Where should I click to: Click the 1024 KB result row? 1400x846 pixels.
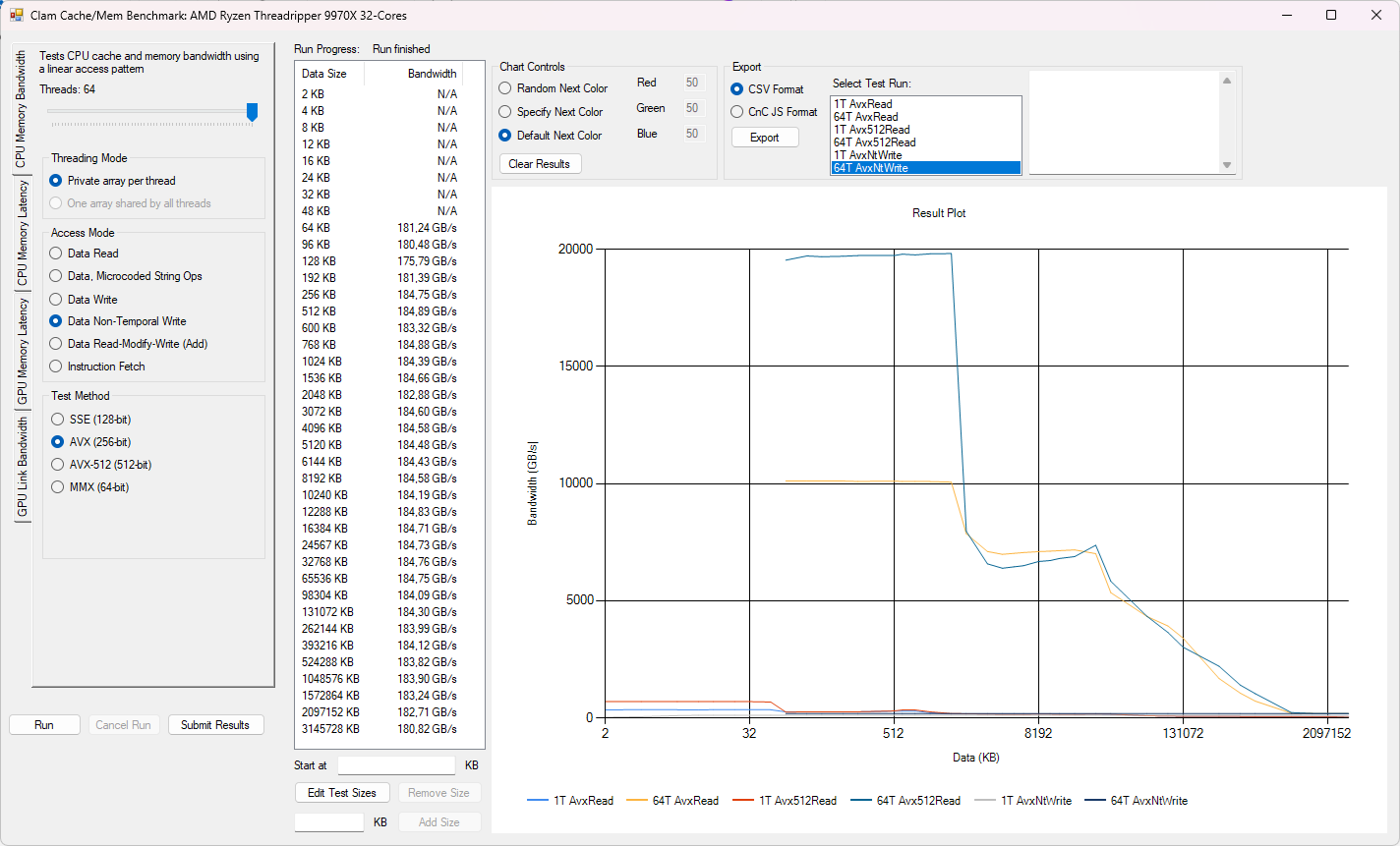(x=379, y=362)
